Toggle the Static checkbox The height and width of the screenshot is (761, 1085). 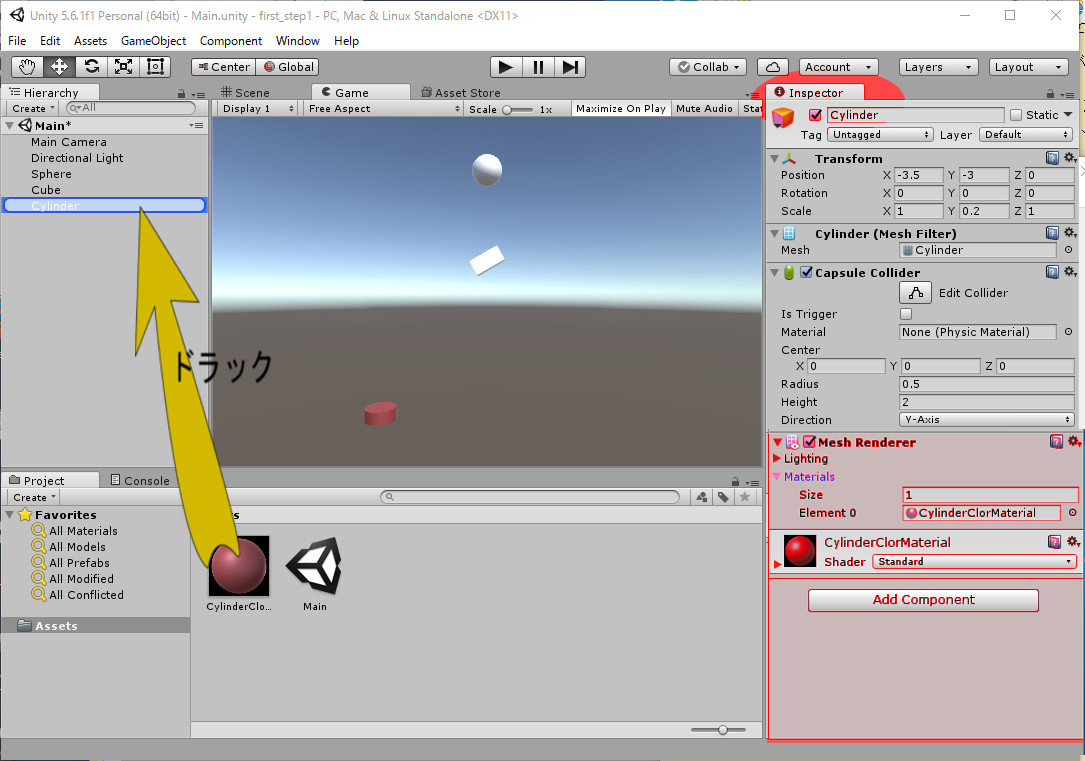click(x=1016, y=115)
